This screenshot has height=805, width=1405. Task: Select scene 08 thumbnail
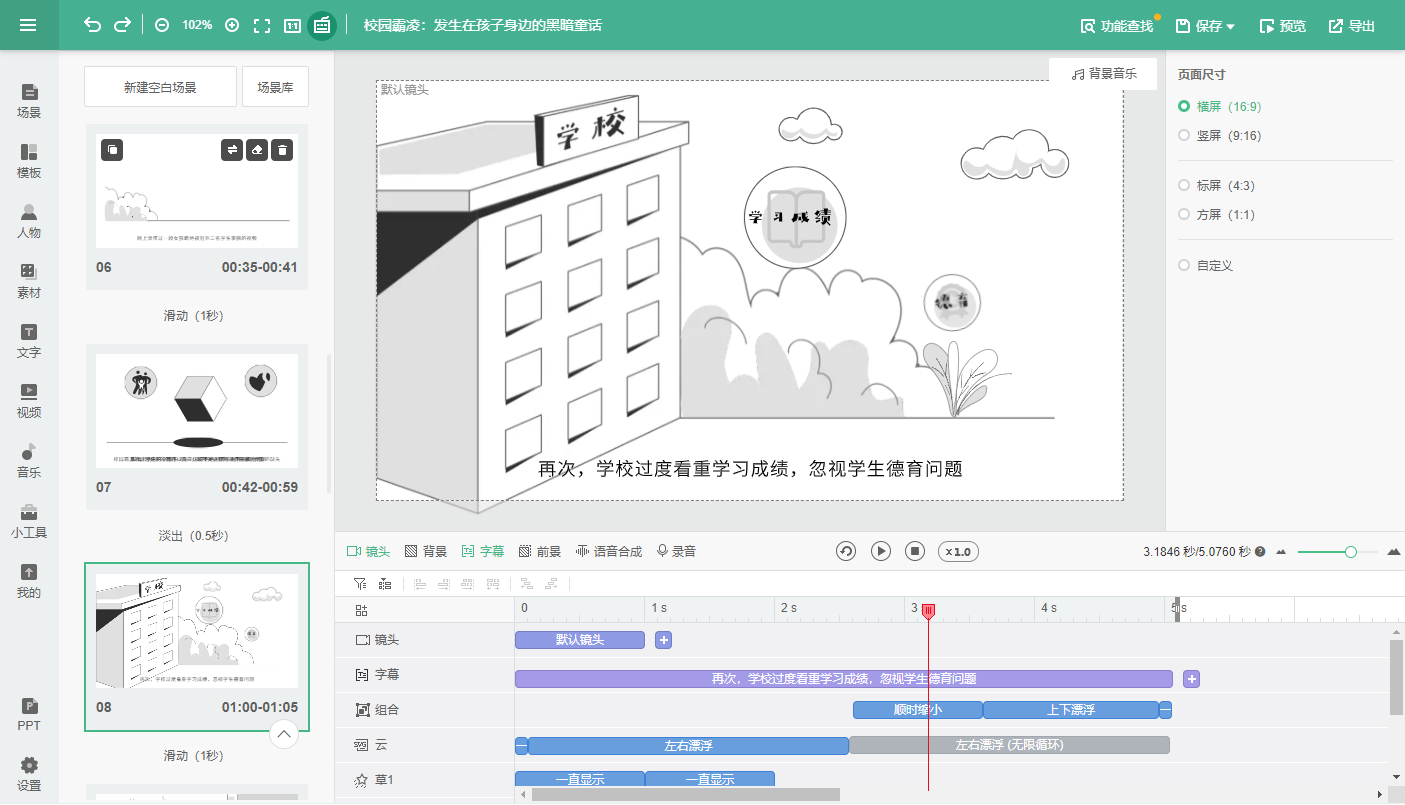[x=197, y=631]
